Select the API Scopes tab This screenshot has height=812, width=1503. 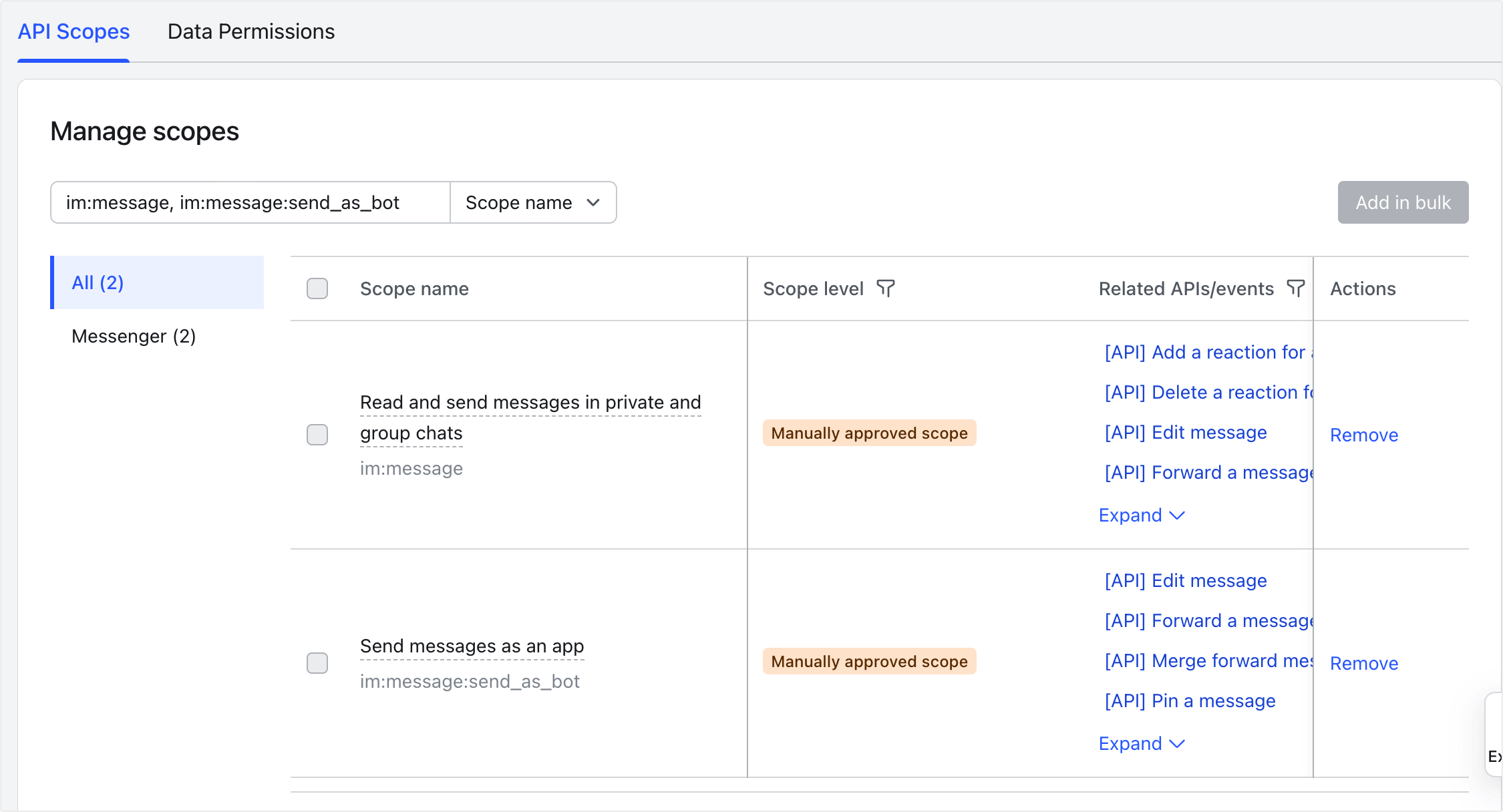(73, 31)
